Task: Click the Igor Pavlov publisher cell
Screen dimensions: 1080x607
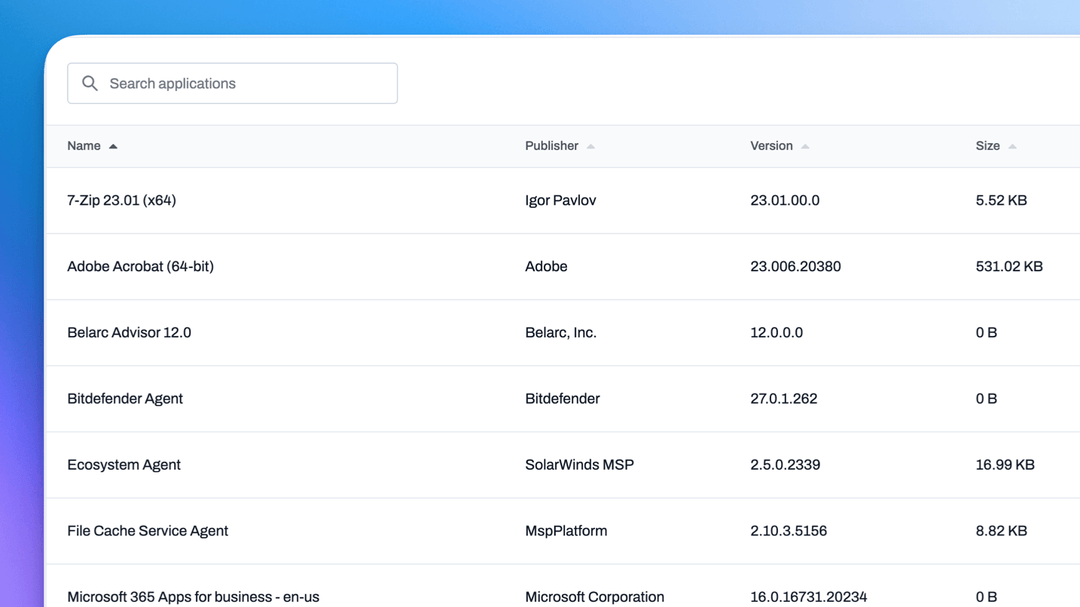Action: coord(560,200)
